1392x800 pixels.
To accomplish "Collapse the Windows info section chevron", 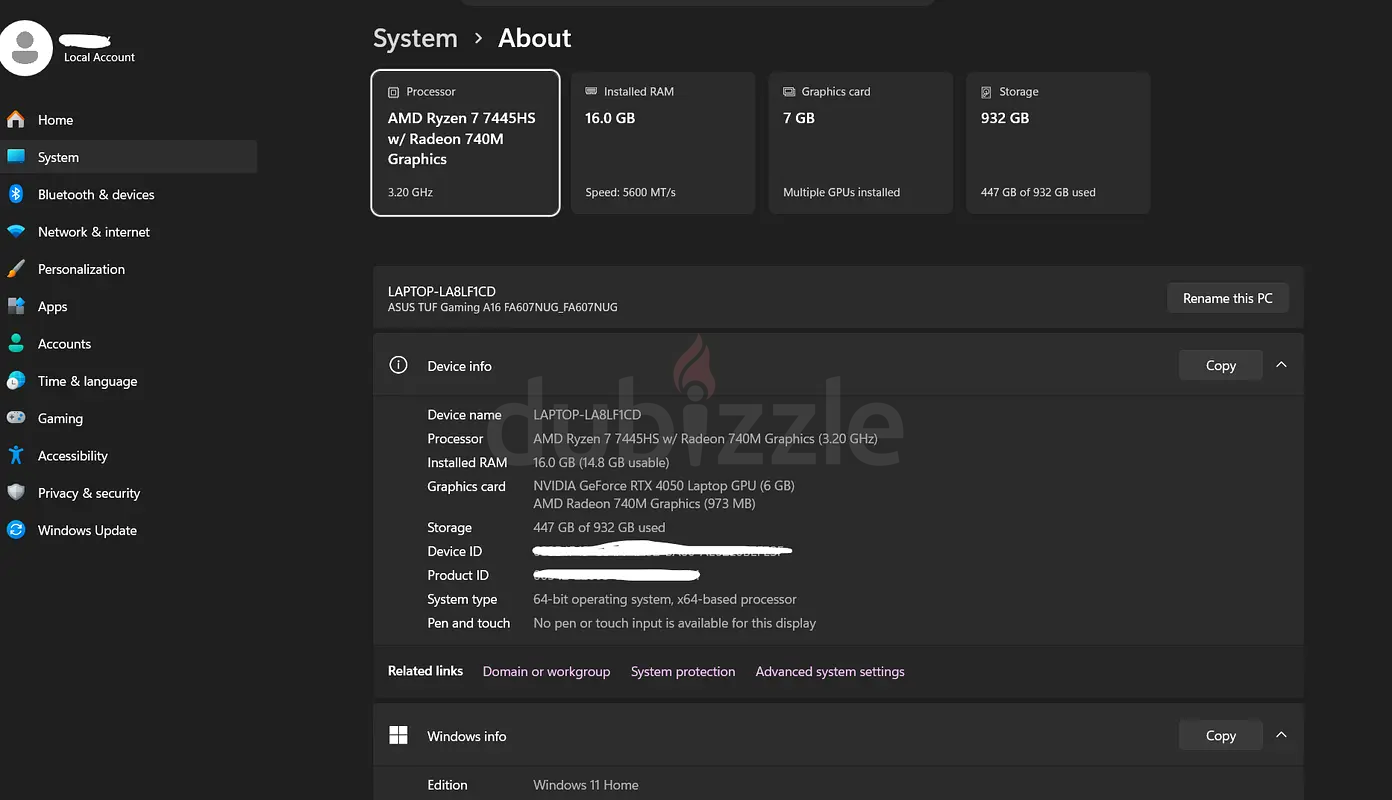I will click(x=1281, y=735).
